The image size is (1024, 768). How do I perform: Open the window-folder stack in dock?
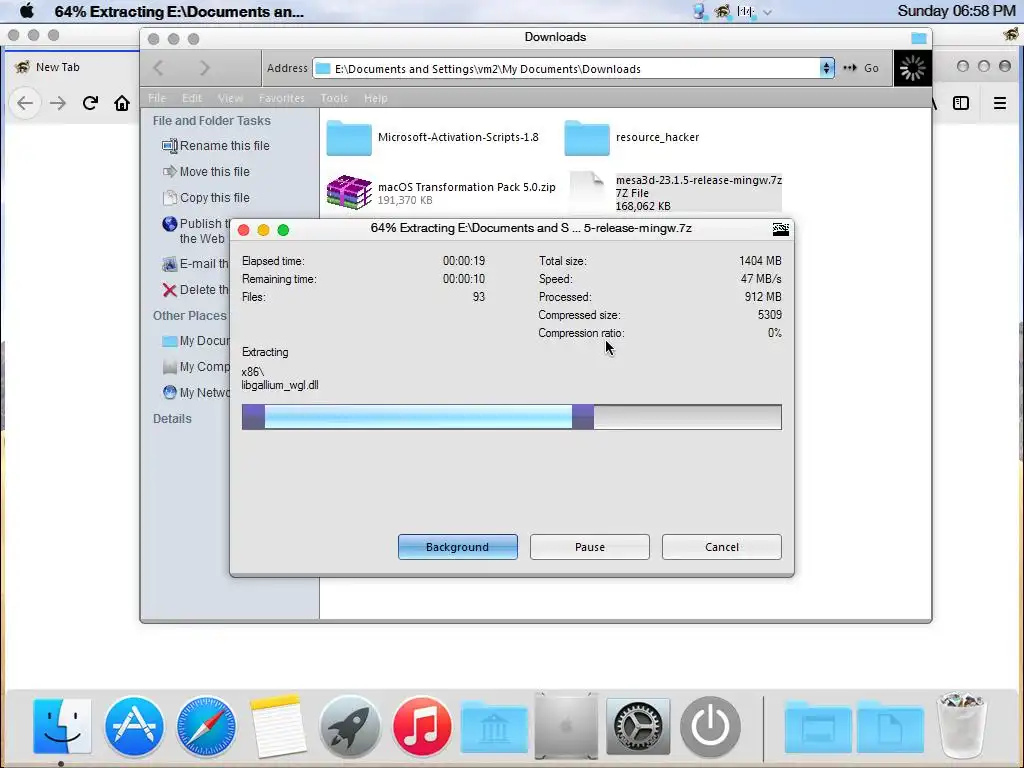pos(818,726)
